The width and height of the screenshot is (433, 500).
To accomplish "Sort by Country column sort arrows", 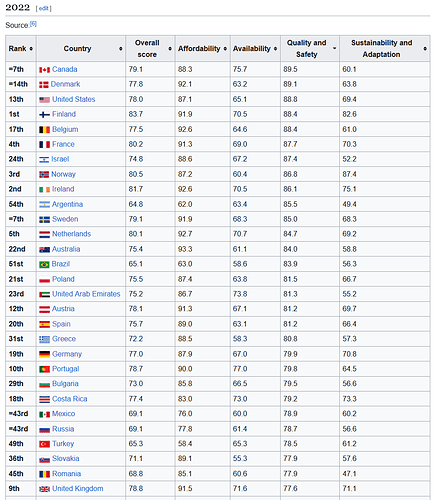I will pyautogui.click(x=121, y=49).
